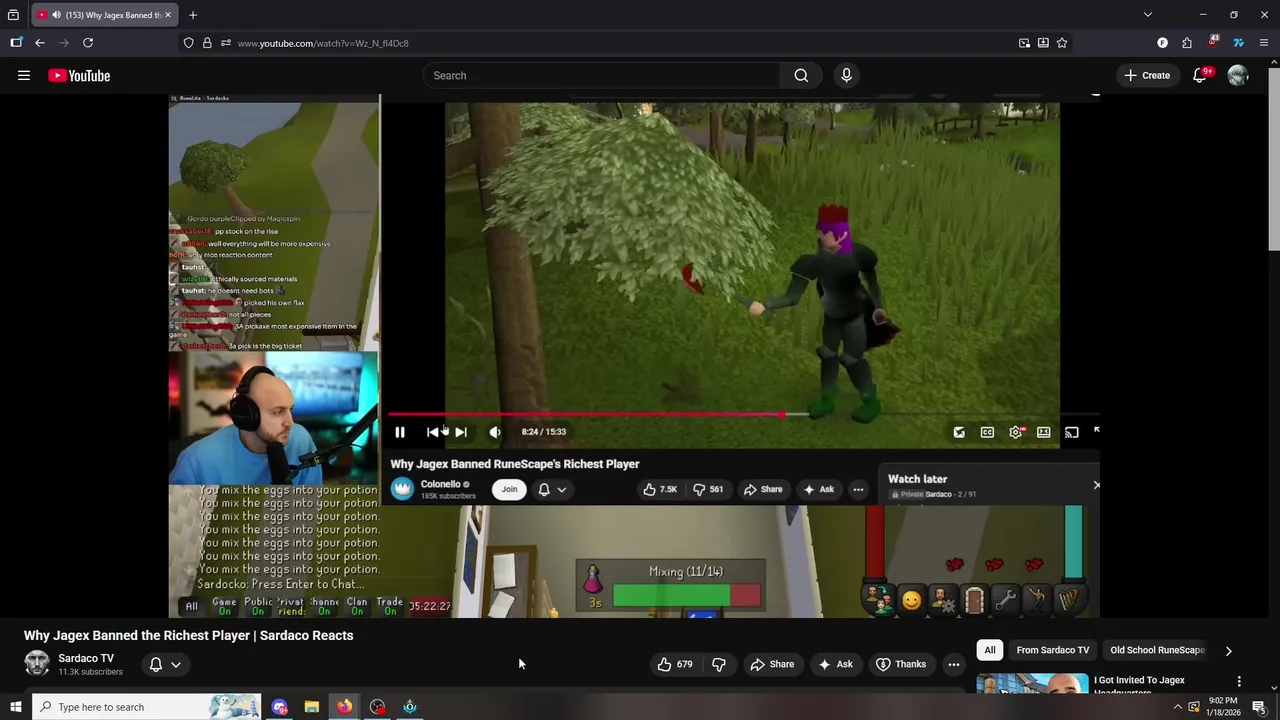Screen dimensions: 1280x720
Task: Expand the list all tabs chevron
Action: [1148, 15]
